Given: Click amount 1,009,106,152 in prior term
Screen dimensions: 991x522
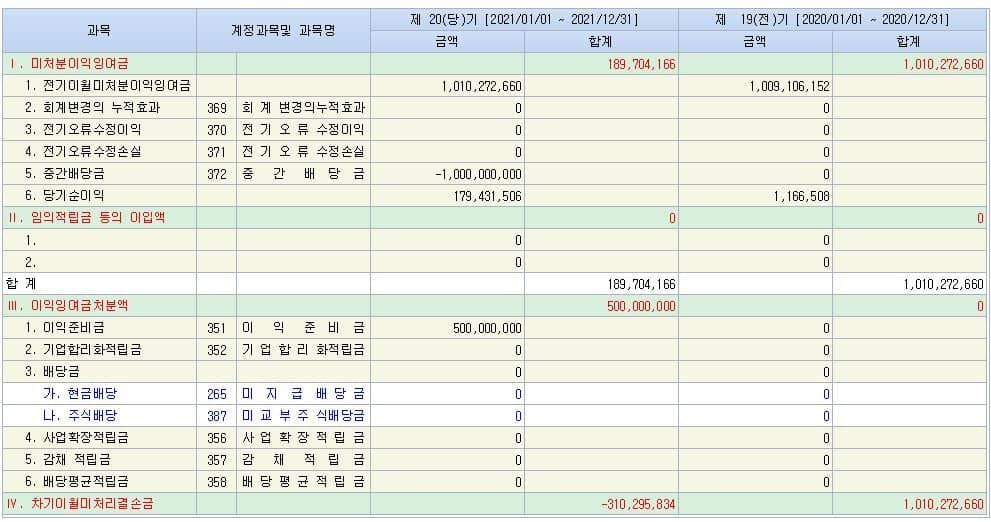Looking at the screenshot, I should coord(789,86).
